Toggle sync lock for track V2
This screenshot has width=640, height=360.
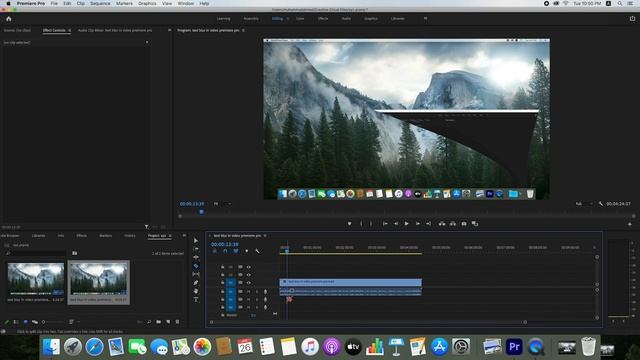240,275
